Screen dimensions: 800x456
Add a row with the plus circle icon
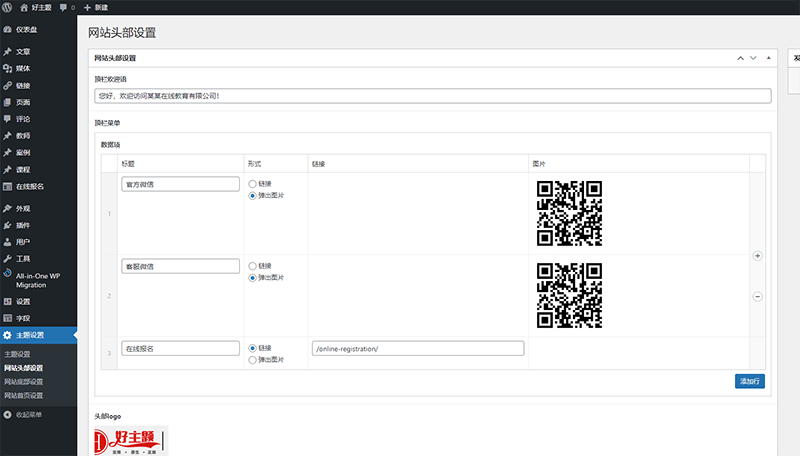758,256
